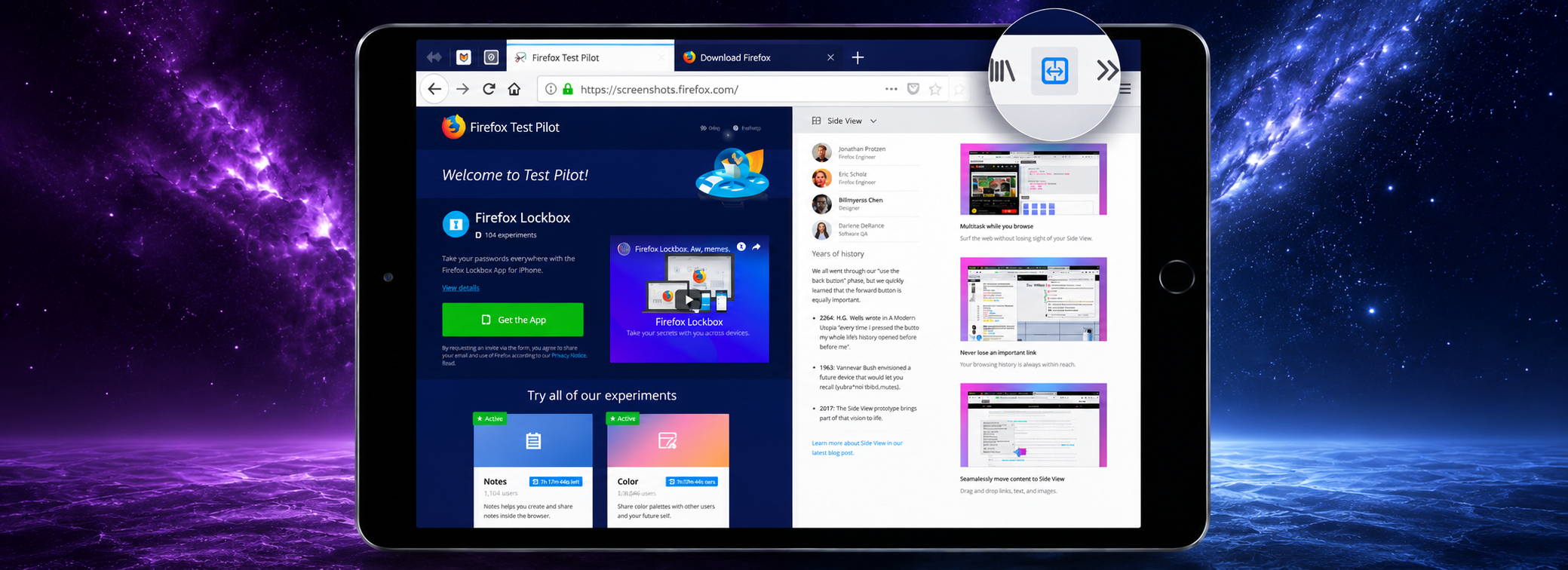Open the View details link
The image size is (1568, 570).
[460, 288]
